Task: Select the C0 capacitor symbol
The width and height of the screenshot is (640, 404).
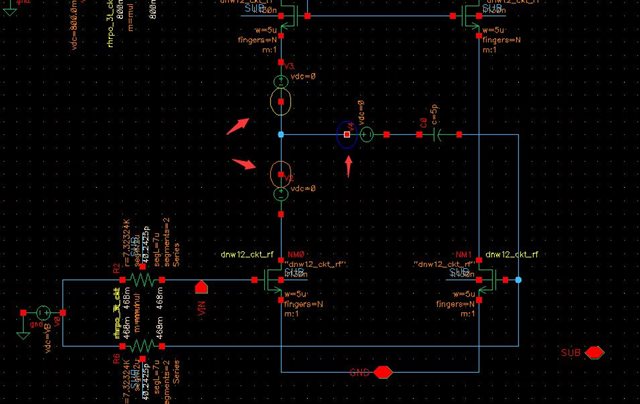Action: [437, 134]
